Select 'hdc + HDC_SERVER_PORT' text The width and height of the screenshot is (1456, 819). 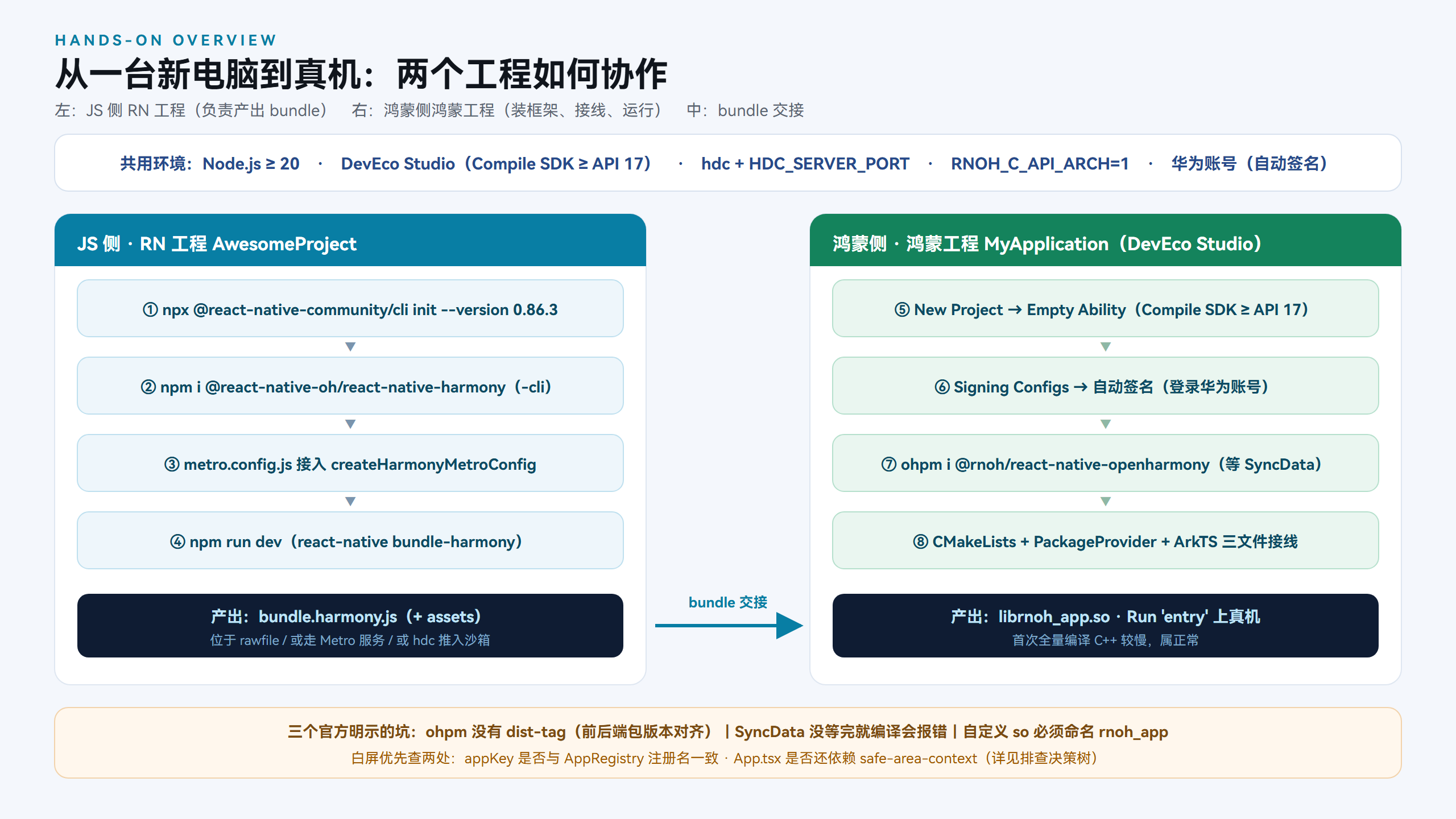[x=805, y=164]
